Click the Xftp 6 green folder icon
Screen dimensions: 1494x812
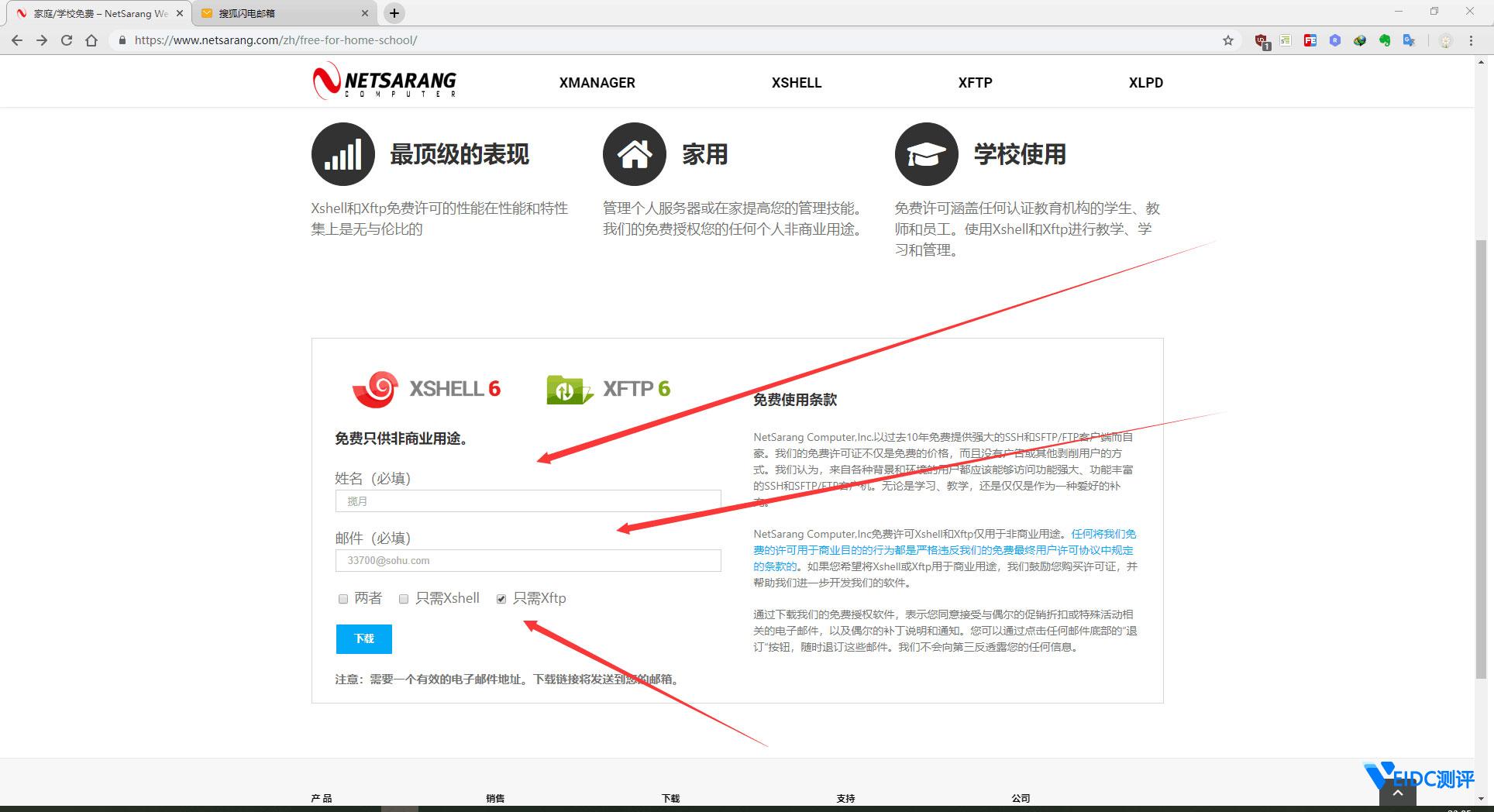coord(569,389)
